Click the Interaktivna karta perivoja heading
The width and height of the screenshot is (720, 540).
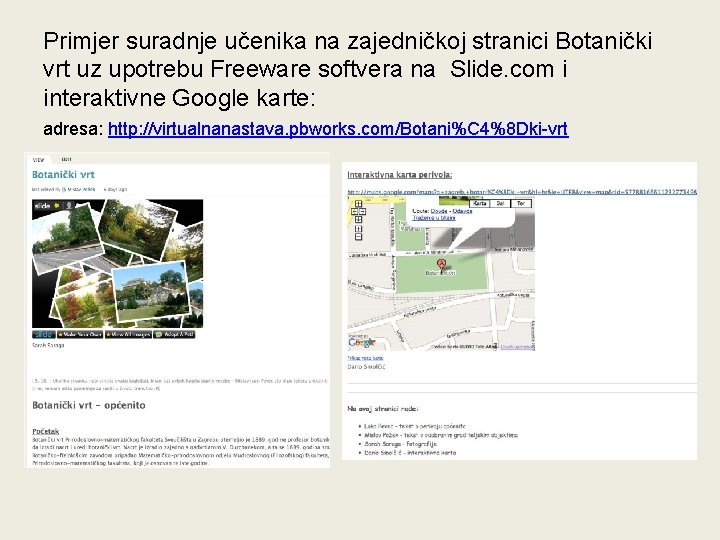(x=399, y=175)
